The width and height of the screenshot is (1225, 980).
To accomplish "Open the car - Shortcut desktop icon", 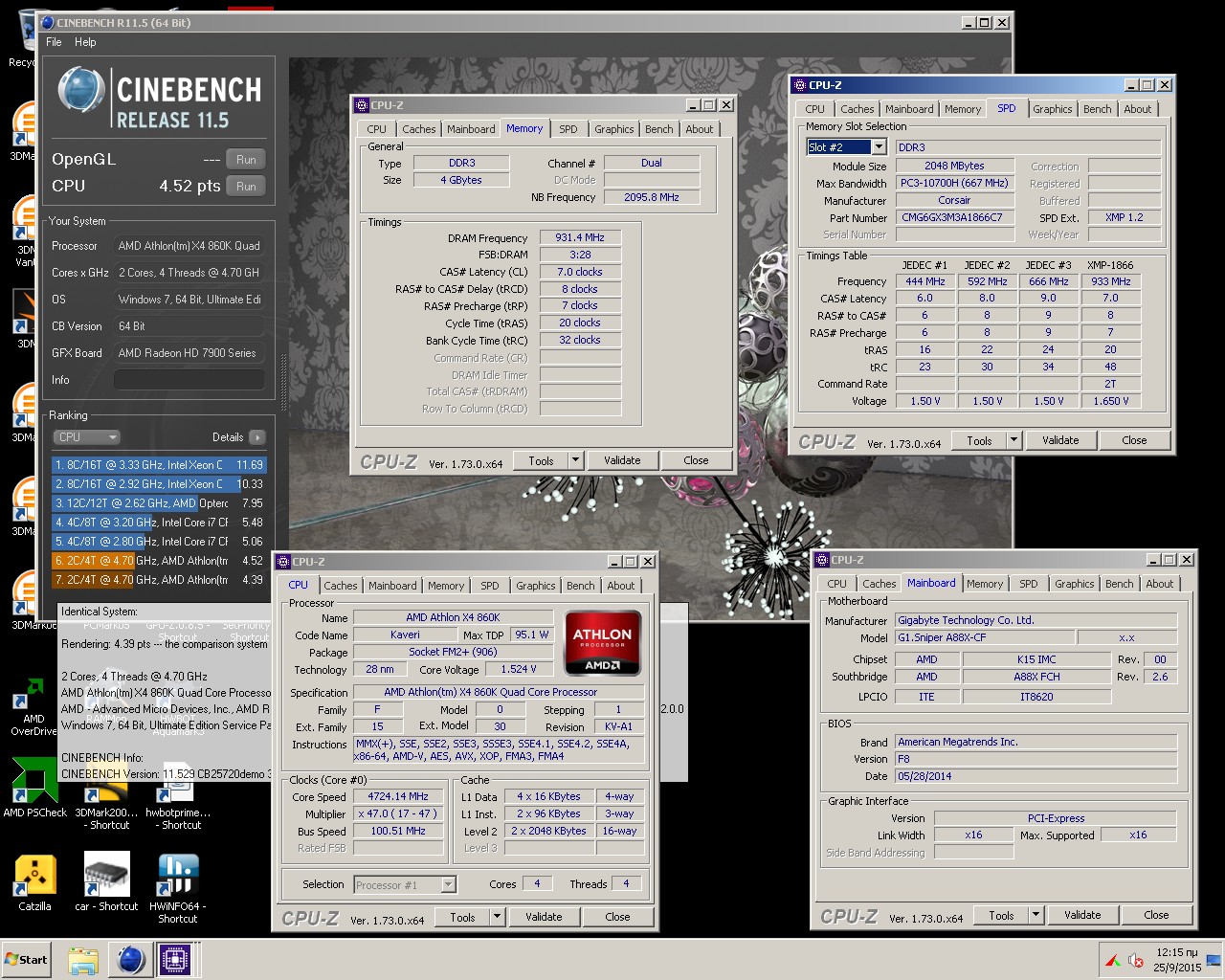I will (106, 881).
